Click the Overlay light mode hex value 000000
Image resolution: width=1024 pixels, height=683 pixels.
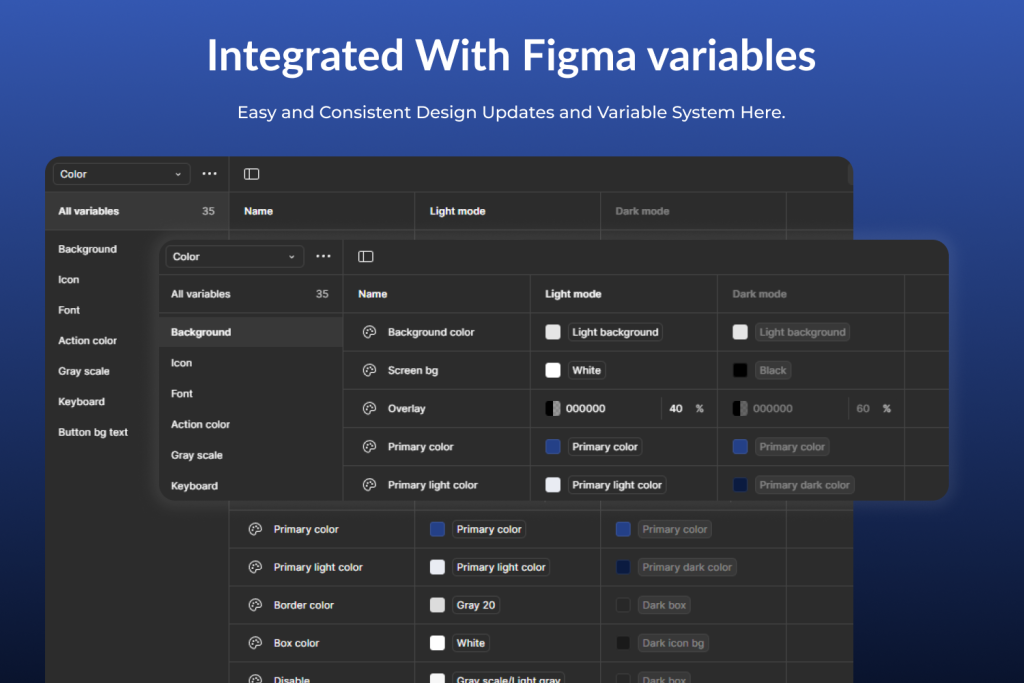tap(586, 409)
